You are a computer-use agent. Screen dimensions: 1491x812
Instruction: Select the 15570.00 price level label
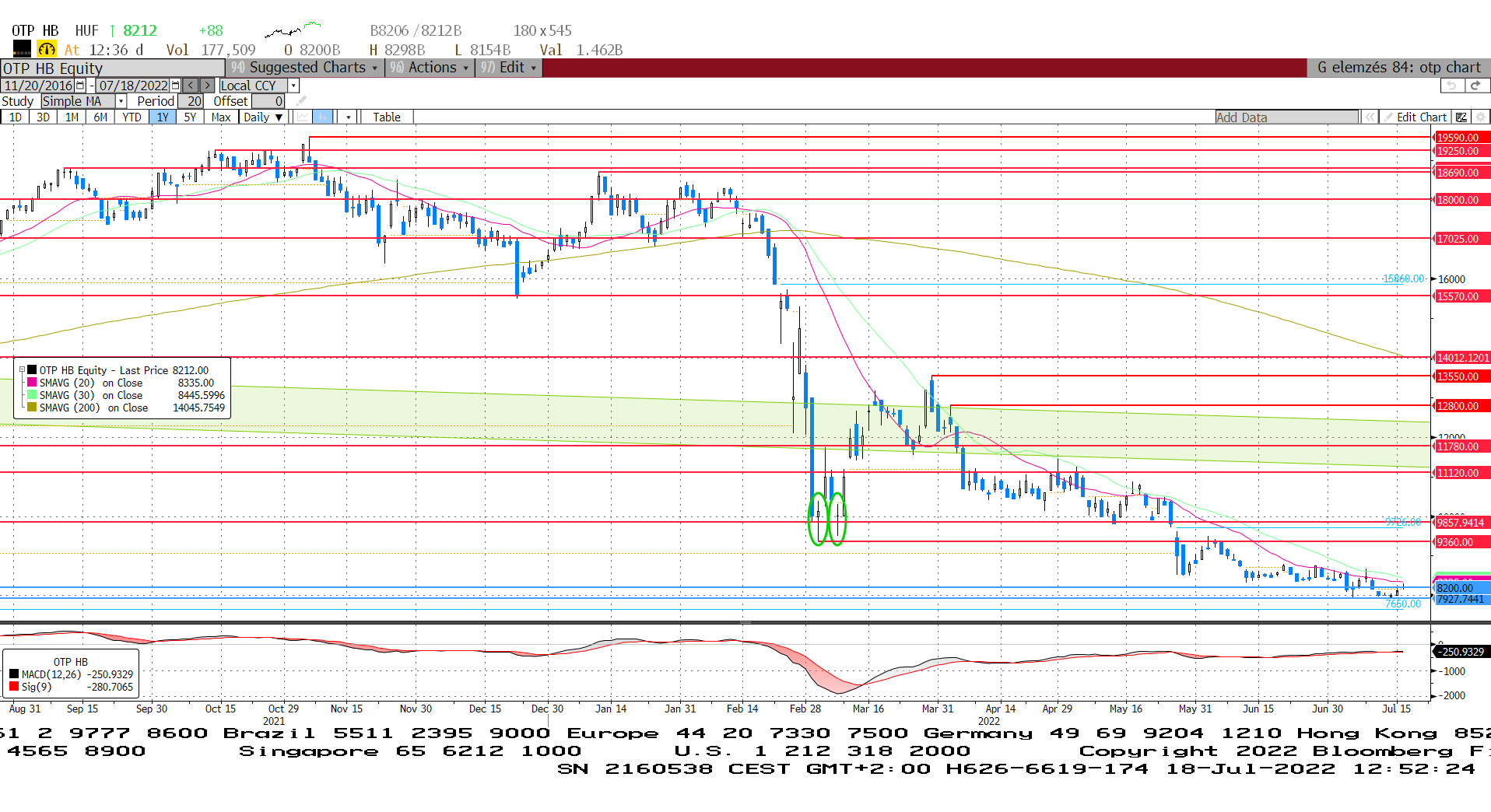(1461, 296)
